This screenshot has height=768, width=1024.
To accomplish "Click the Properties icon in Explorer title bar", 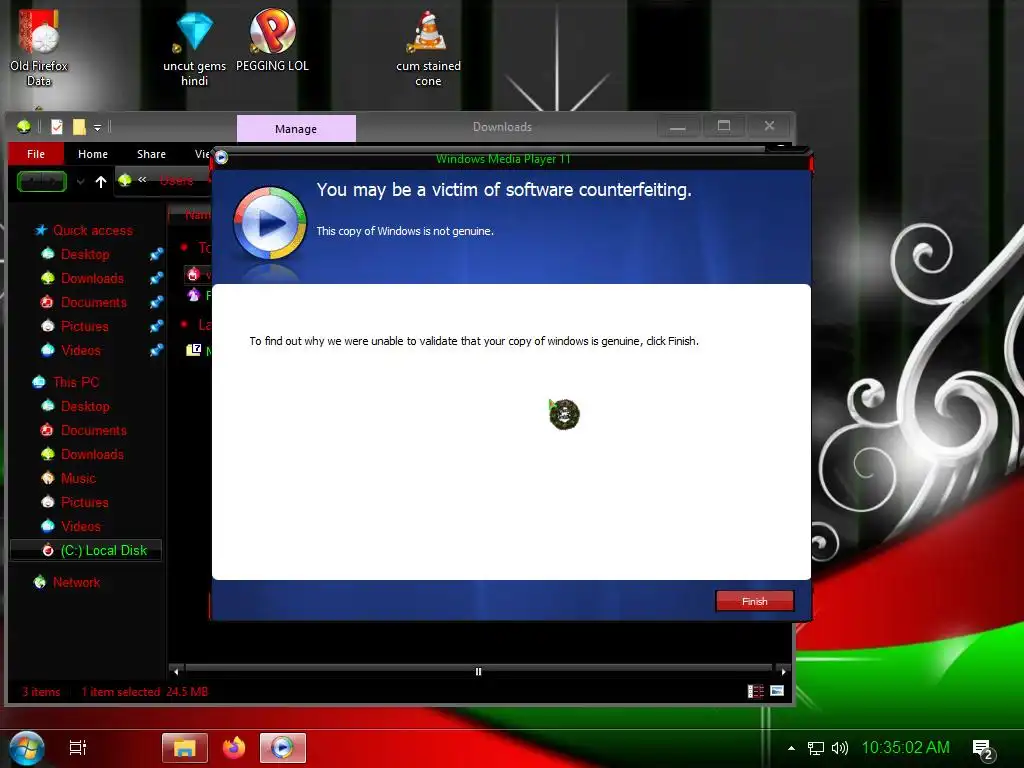I will tap(57, 127).
